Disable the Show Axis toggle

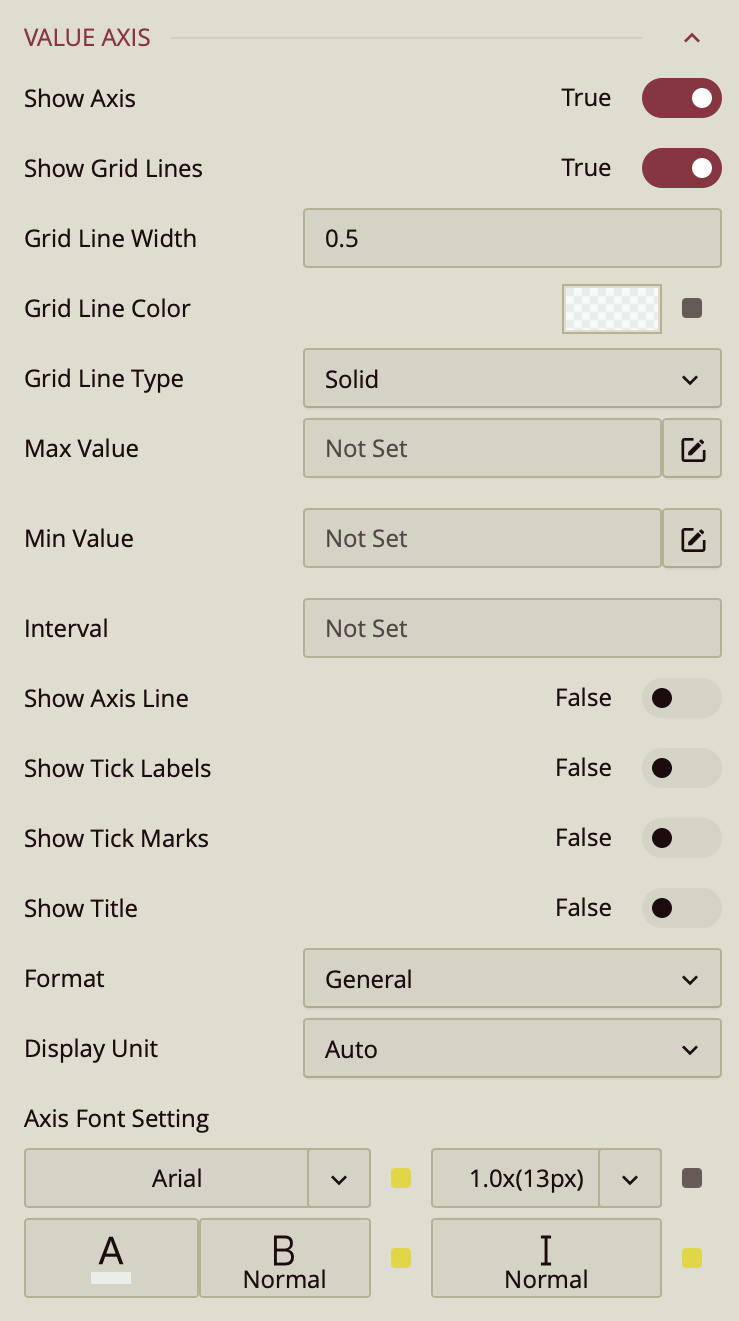[x=681, y=98]
